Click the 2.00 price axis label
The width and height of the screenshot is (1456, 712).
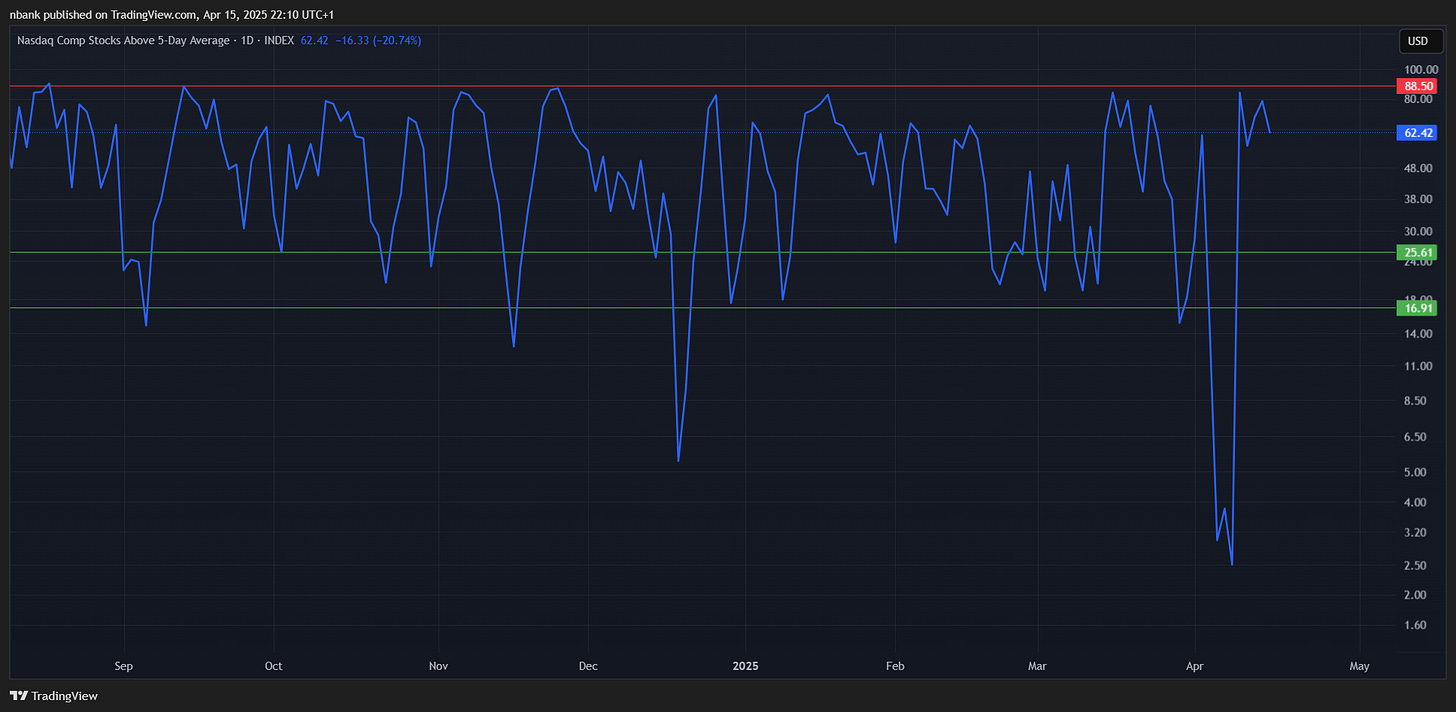(x=1417, y=595)
